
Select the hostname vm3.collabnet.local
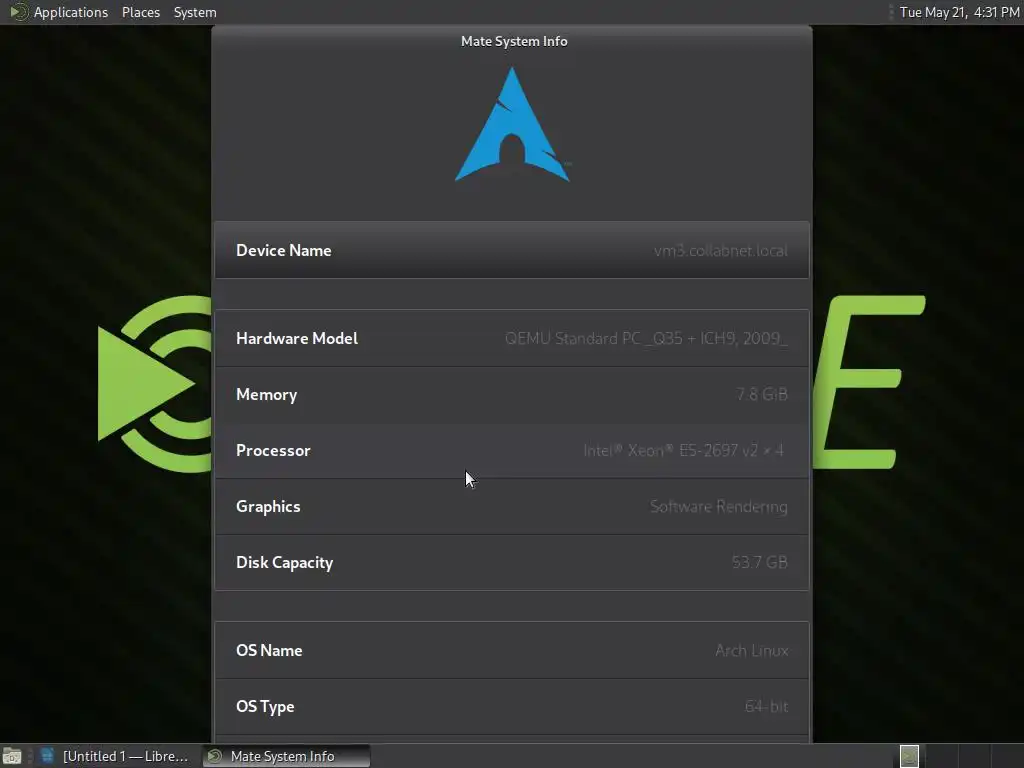720,251
